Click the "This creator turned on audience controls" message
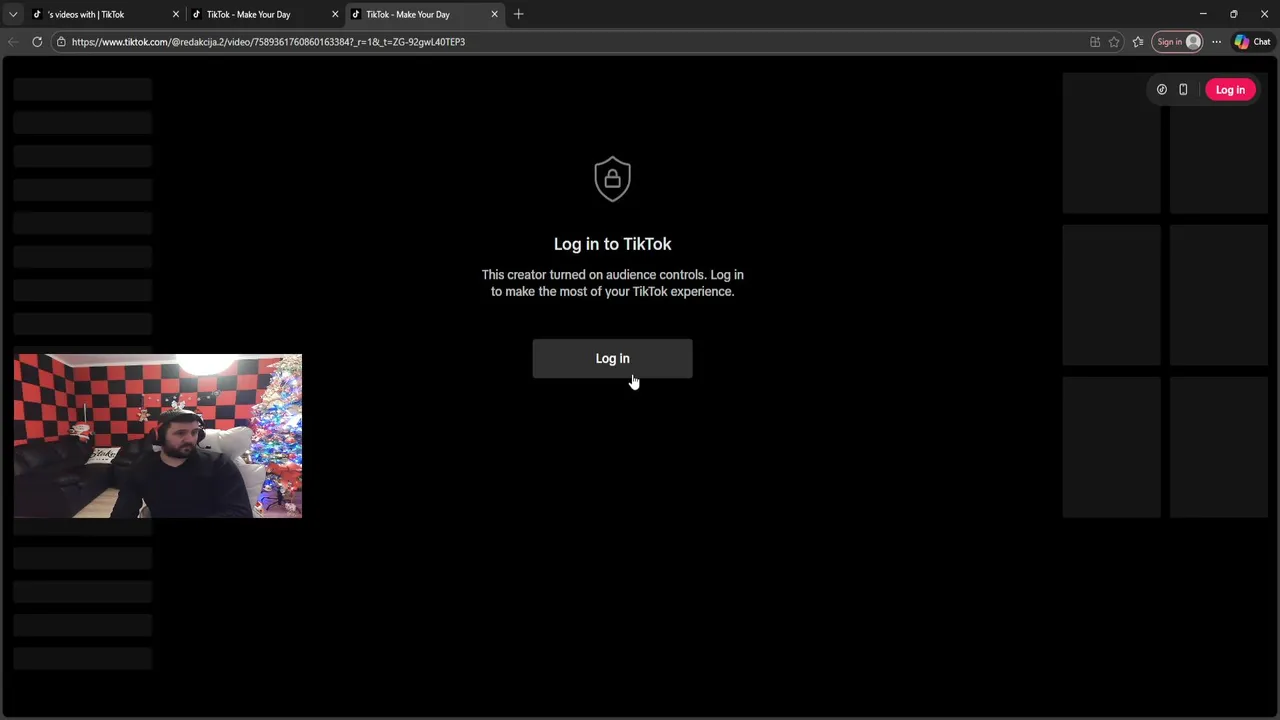The width and height of the screenshot is (1280, 720). (x=612, y=283)
